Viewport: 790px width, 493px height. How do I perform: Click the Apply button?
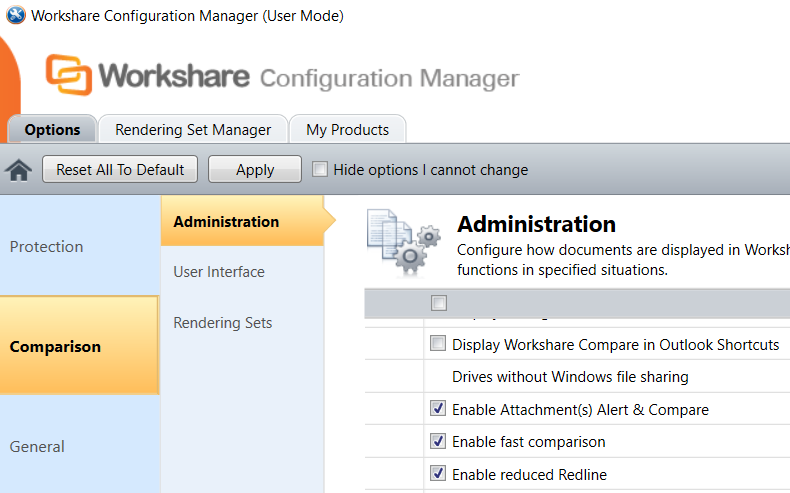255,169
